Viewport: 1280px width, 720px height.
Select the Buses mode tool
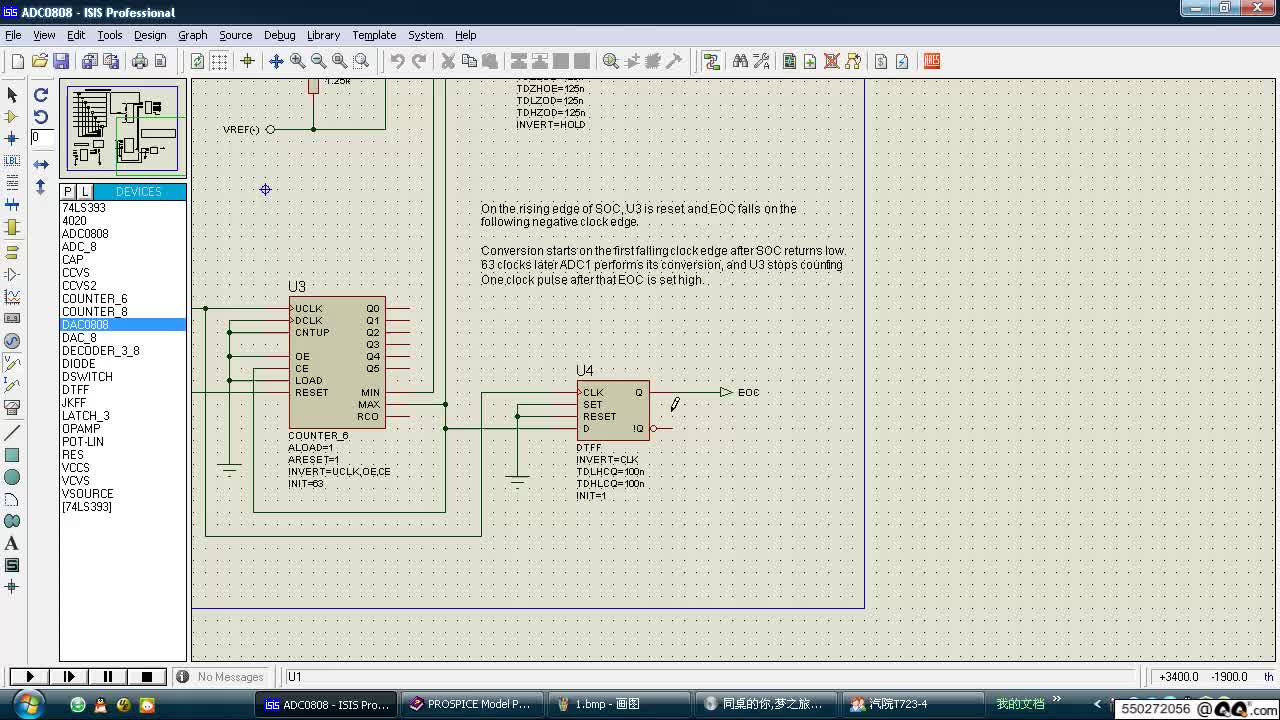click(x=12, y=205)
